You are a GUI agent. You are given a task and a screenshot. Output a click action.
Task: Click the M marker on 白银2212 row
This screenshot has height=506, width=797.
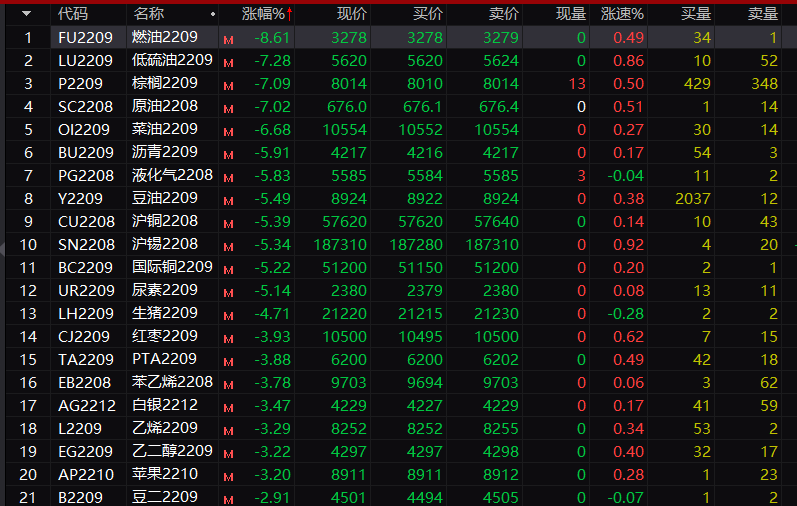[229, 407]
